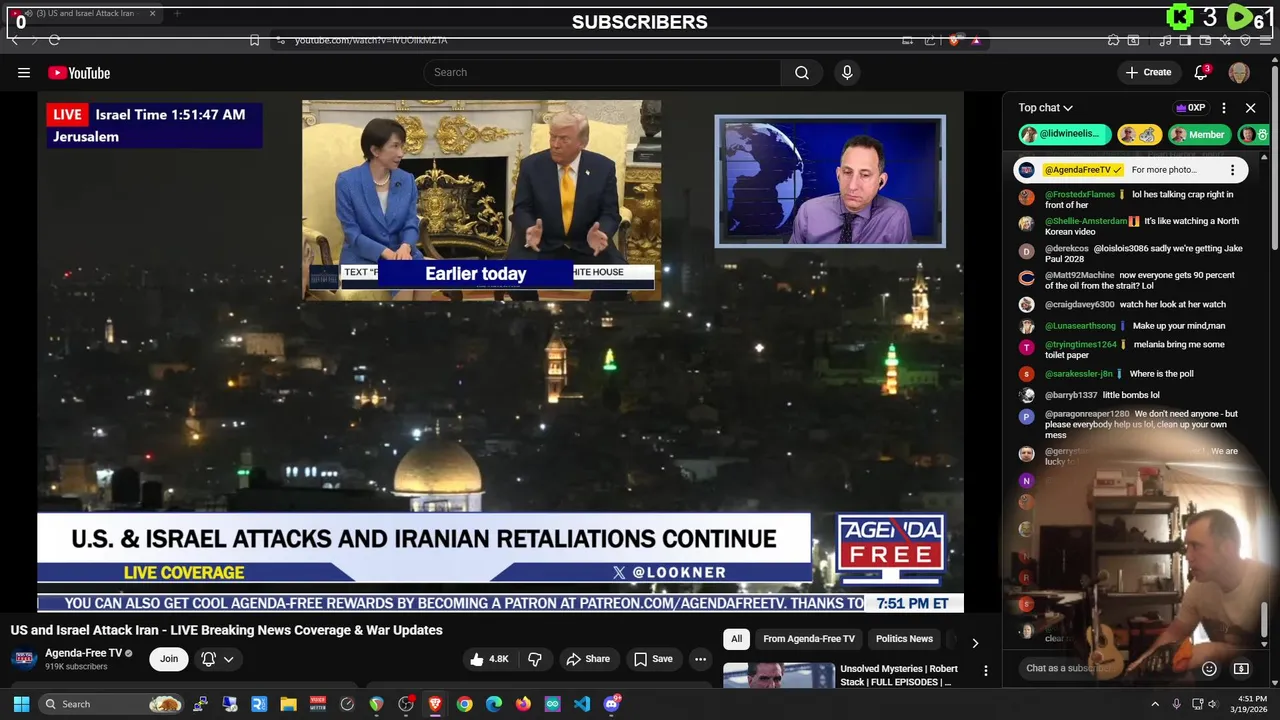This screenshot has height=720, width=1280.
Task: Open Brave Shields lion icon
Action: [x=955, y=40]
